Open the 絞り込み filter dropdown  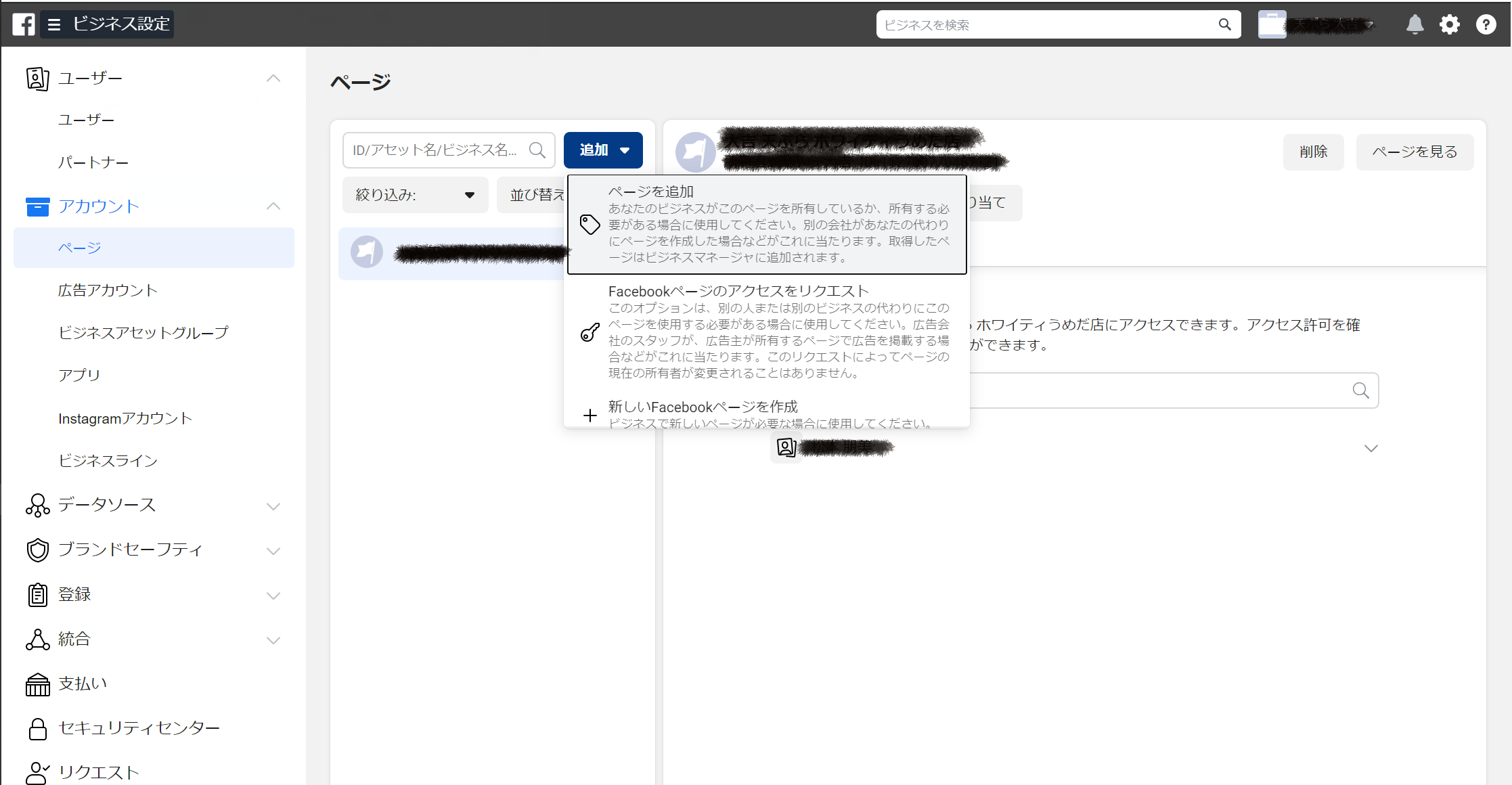415,195
